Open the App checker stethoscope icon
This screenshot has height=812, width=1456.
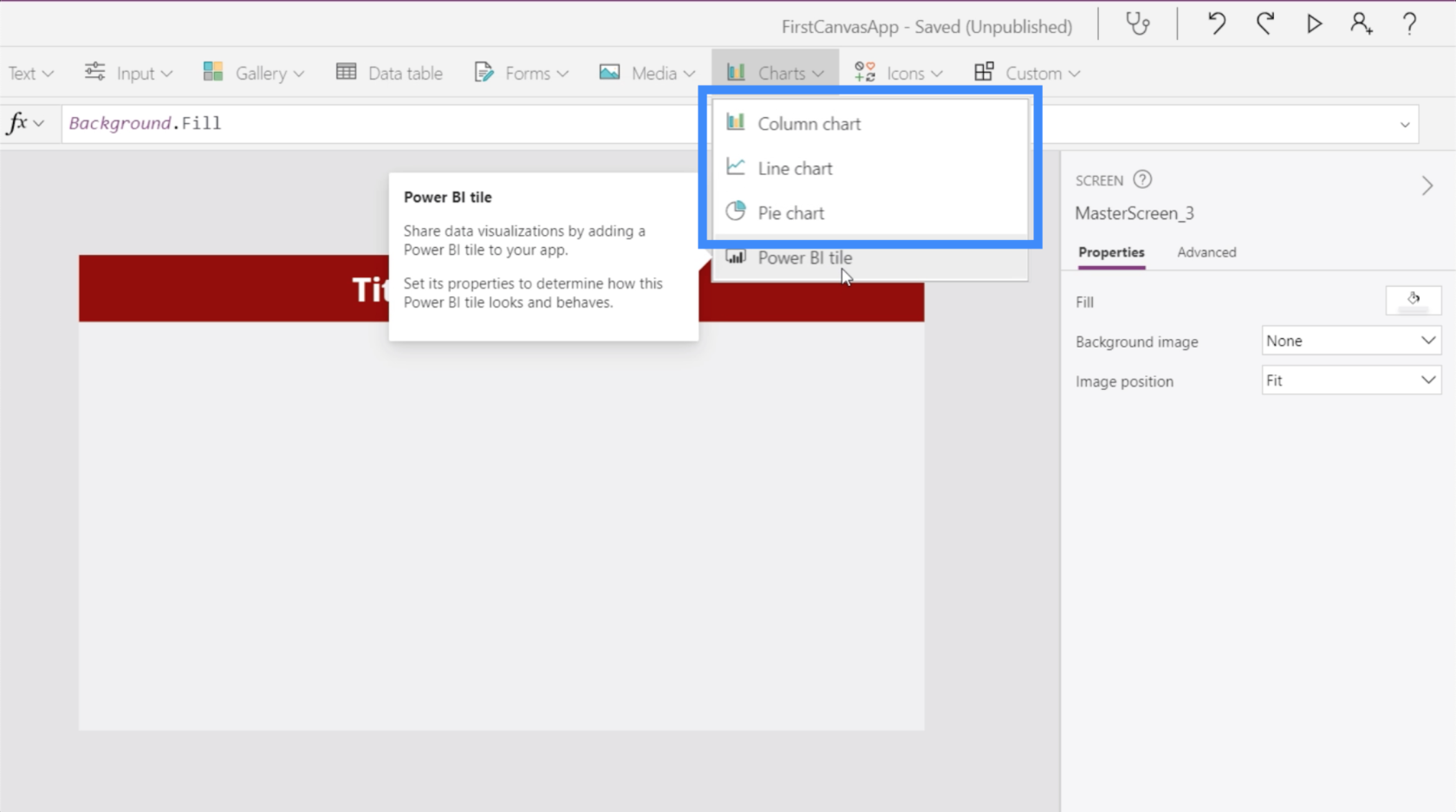point(1138,24)
